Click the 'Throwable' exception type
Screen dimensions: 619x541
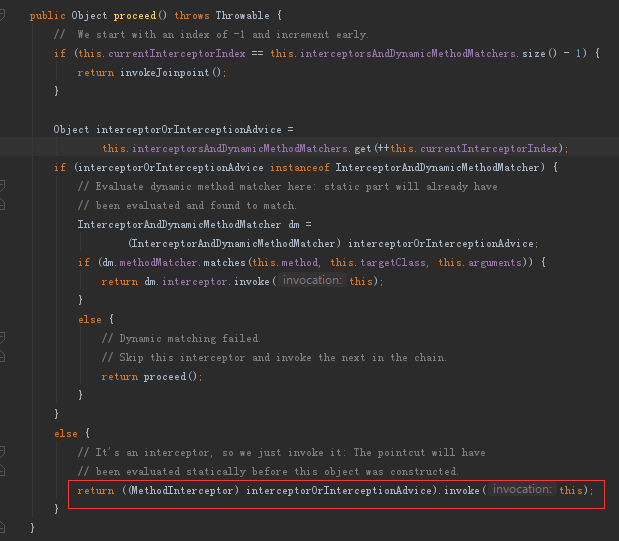[x=242, y=16]
